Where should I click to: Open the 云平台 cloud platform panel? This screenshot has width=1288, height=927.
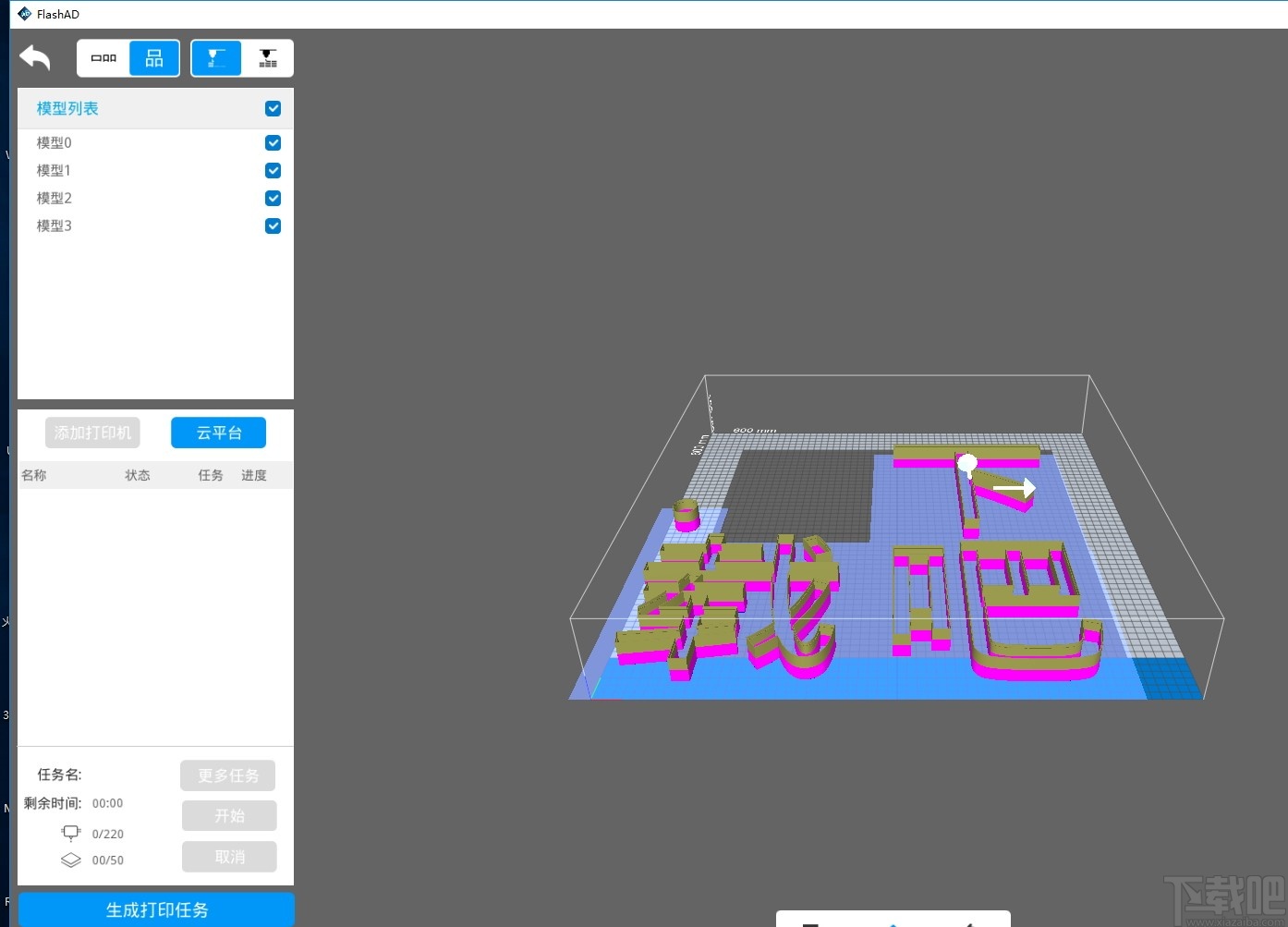[x=218, y=432]
